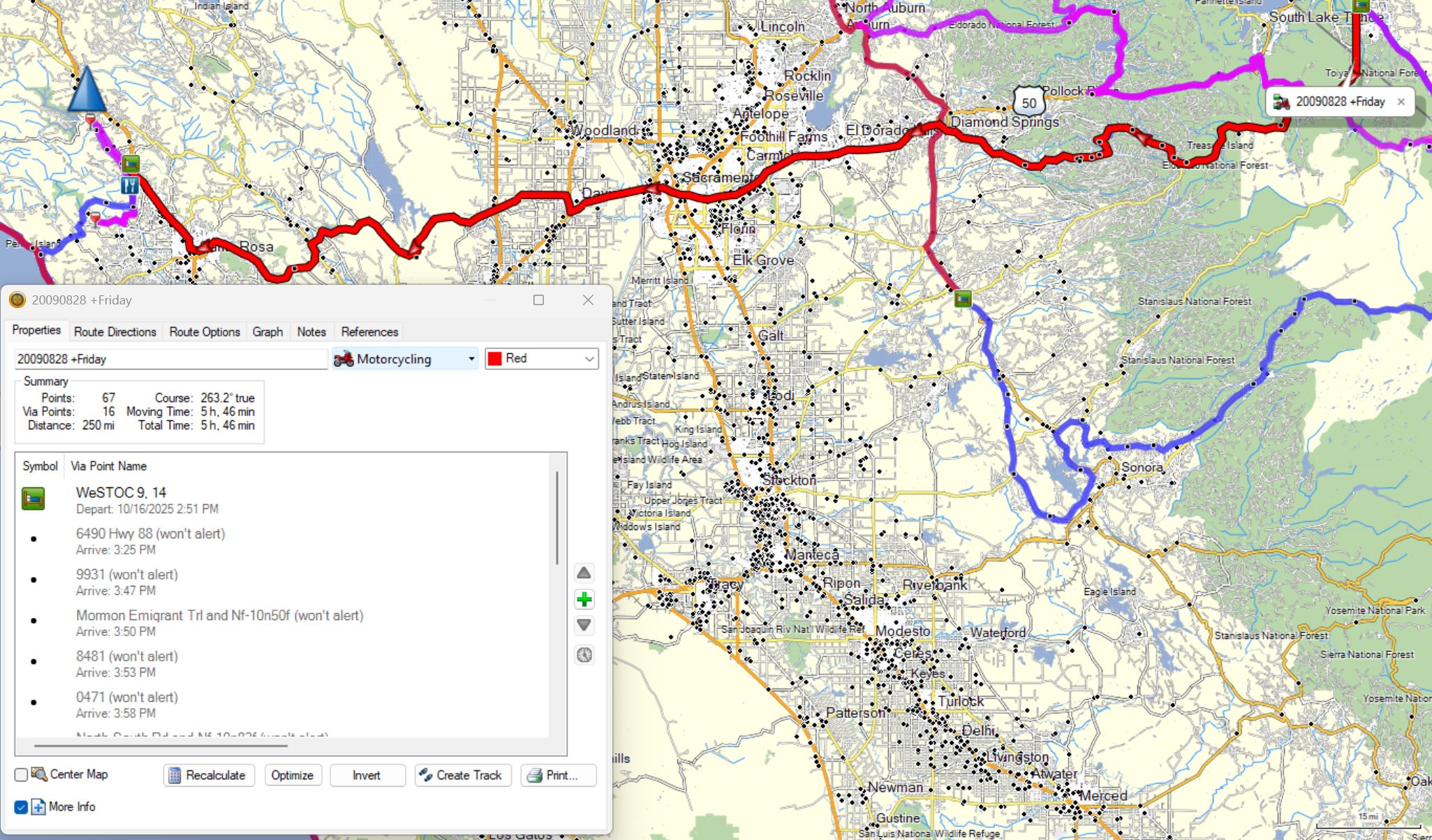Close the 20090828 +Friday map tooltip

1401,102
